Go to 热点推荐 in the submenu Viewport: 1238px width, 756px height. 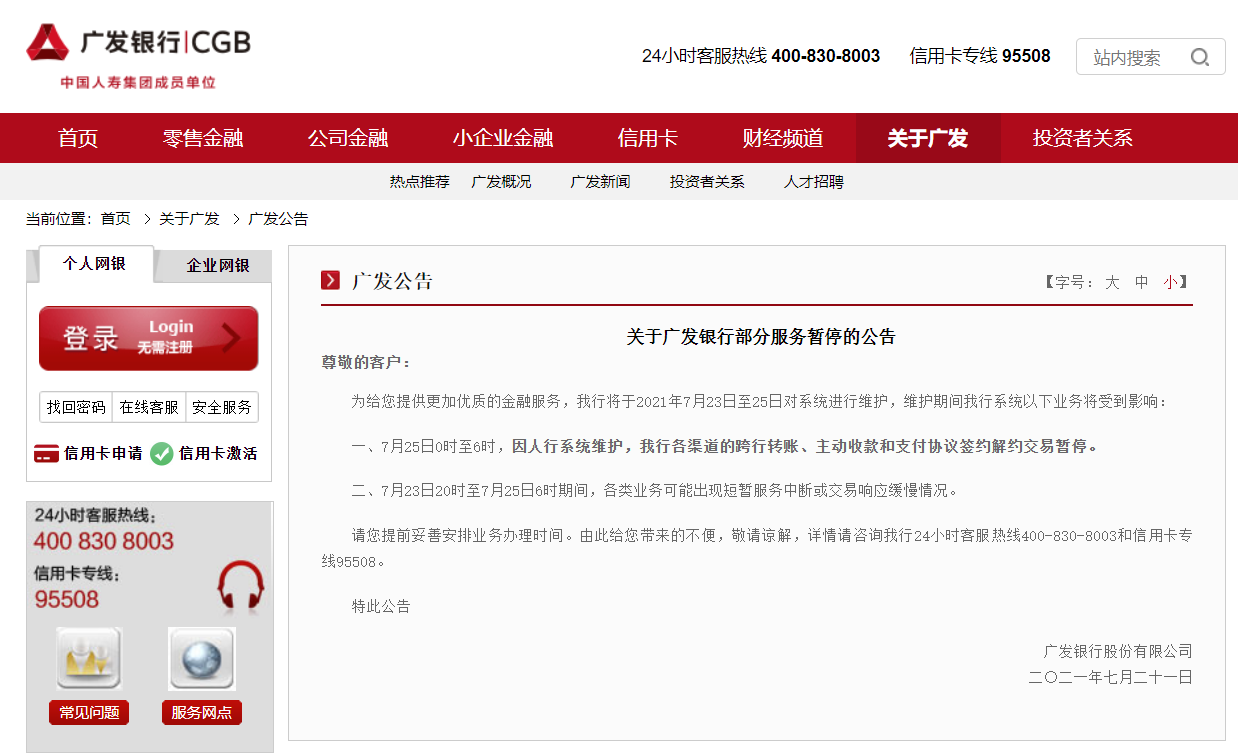420,182
